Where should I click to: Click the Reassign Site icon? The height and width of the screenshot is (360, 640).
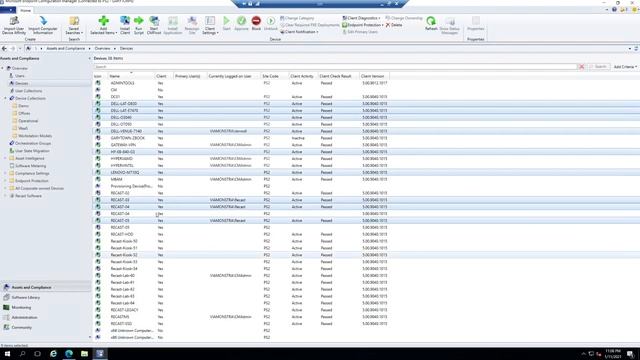click(192, 25)
